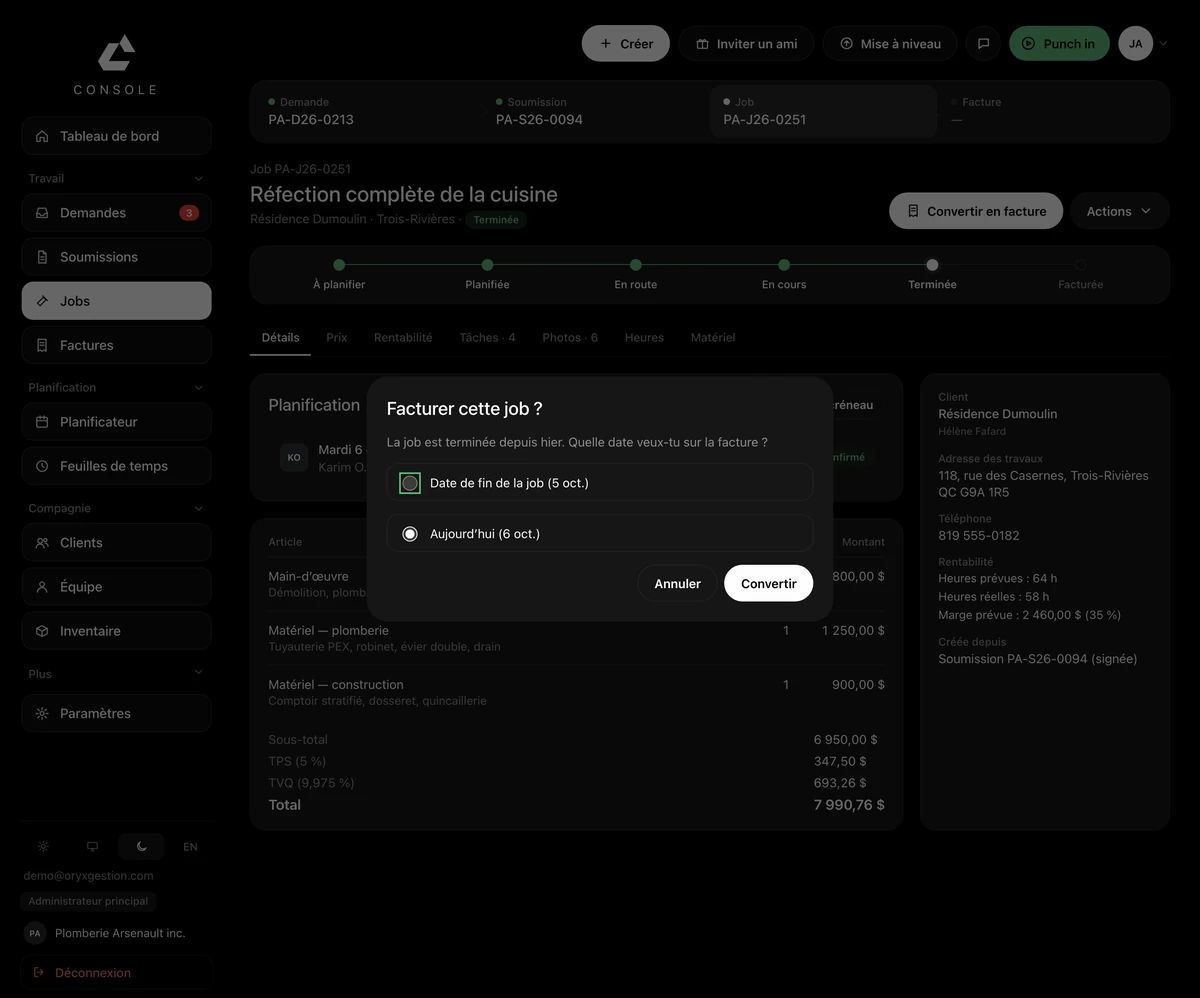The image size is (1200, 998).
Task: Click phone number 819 555-0182
Action: point(979,536)
